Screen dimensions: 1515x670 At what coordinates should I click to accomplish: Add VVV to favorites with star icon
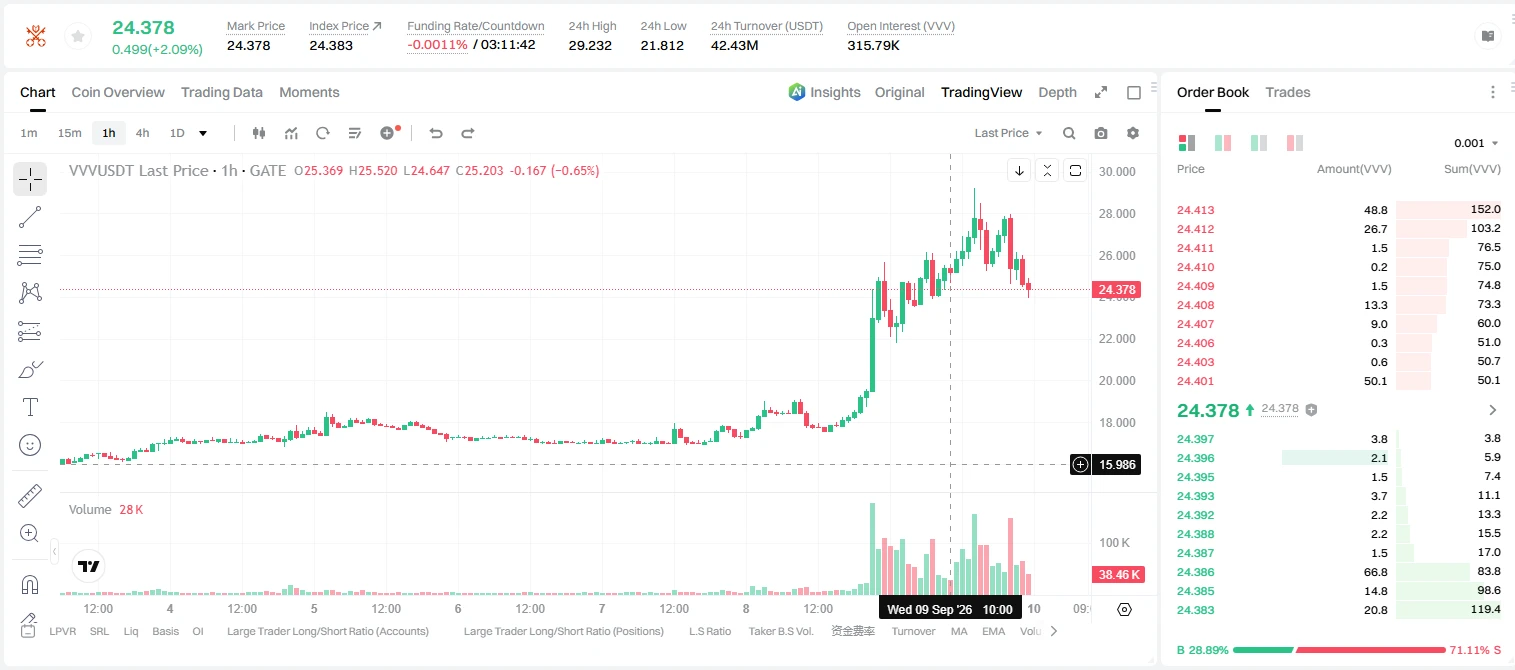(77, 37)
